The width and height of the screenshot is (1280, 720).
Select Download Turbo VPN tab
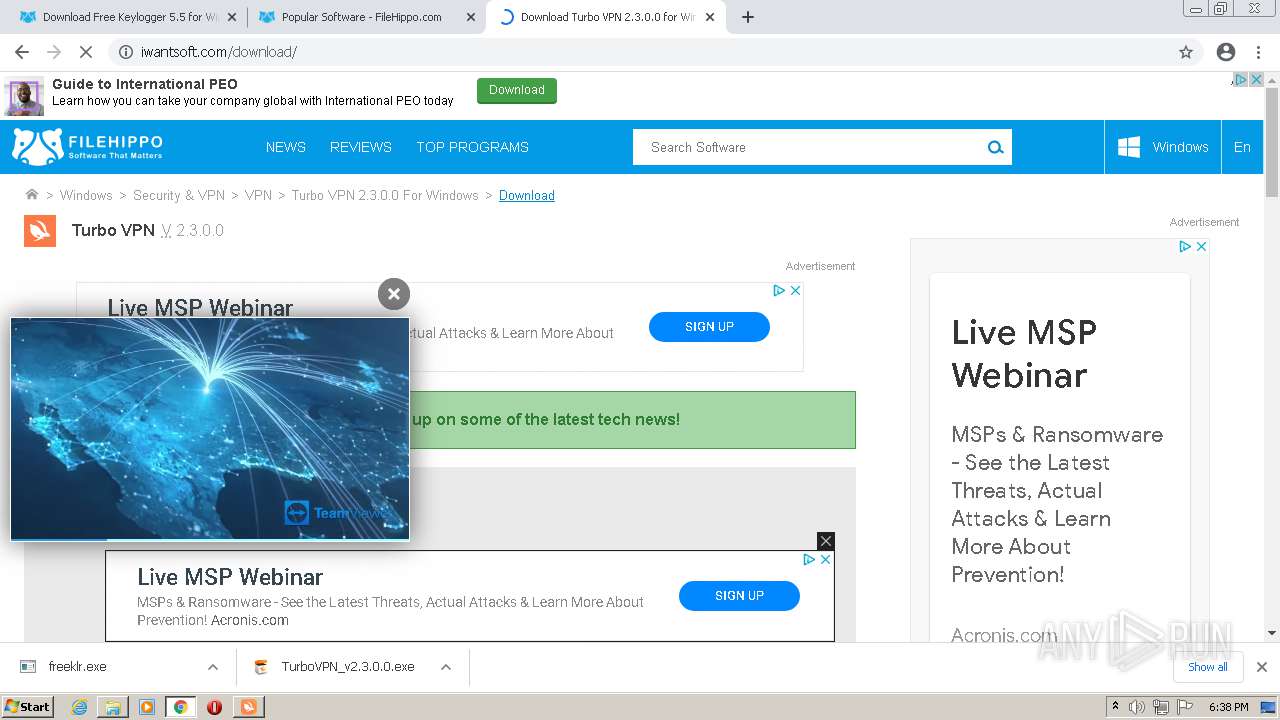tap(606, 17)
